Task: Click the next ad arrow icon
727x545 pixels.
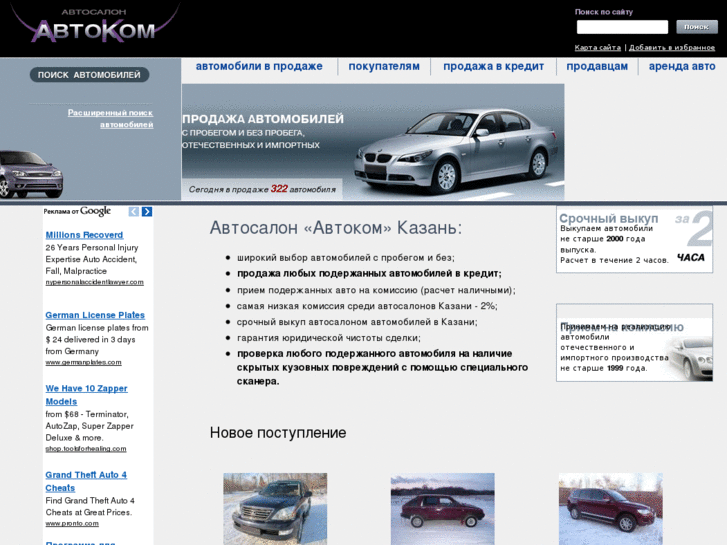Action: click(147, 212)
